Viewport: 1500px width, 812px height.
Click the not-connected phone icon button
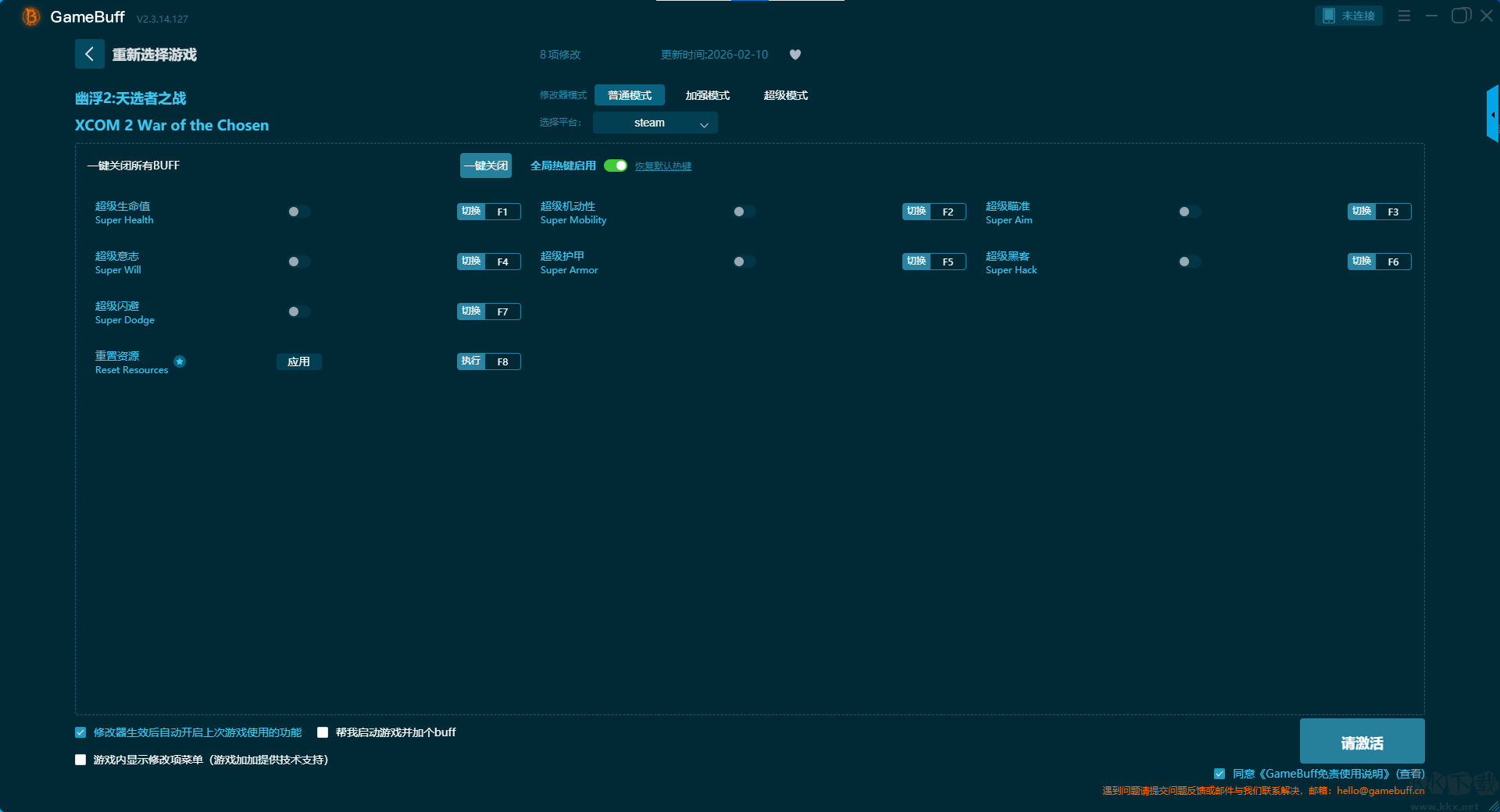click(1348, 16)
